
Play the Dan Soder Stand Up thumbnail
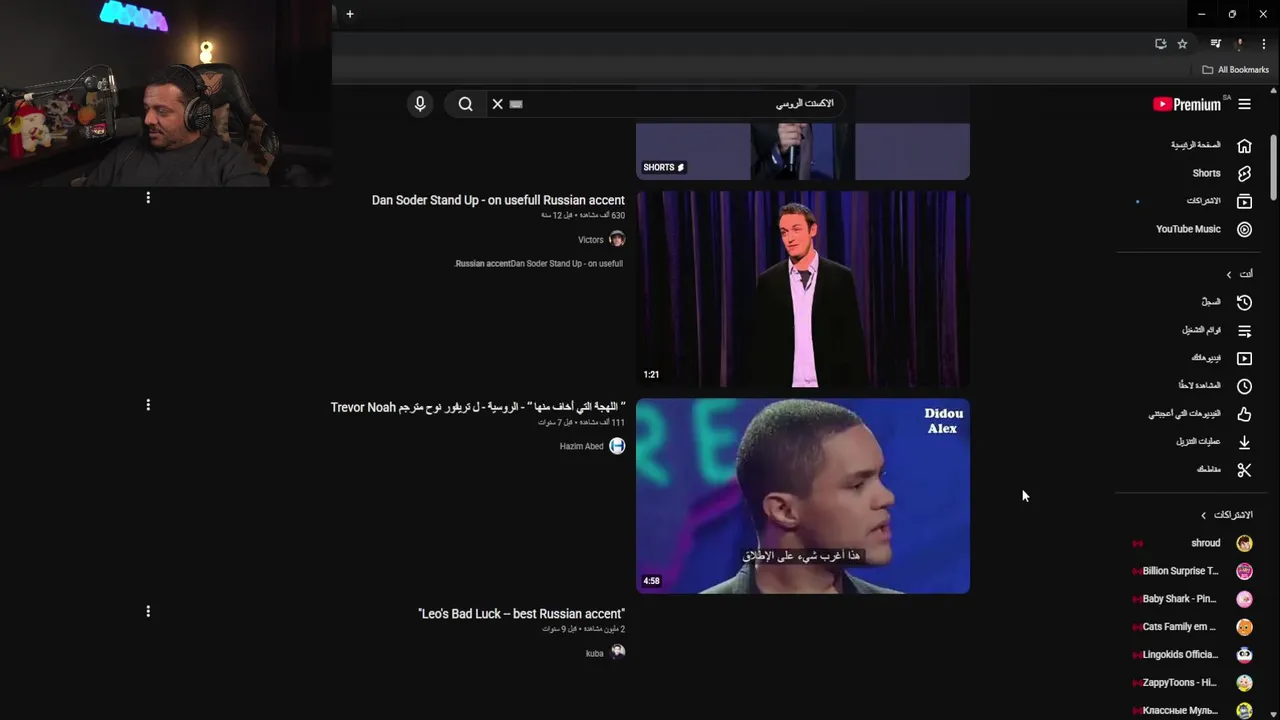tap(803, 289)
